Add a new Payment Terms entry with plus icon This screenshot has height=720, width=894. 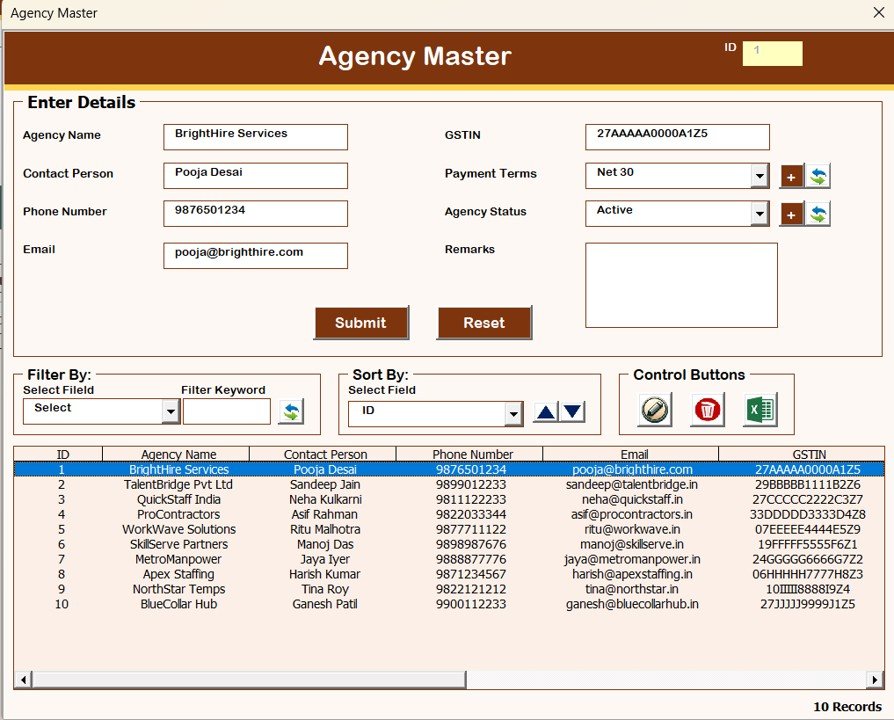coord(793,175)
